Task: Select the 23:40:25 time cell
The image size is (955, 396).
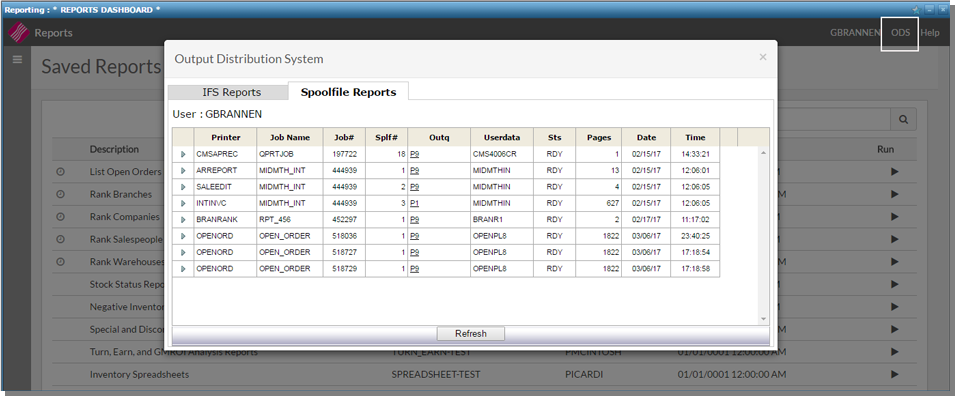Action: (x=695, y=236)
